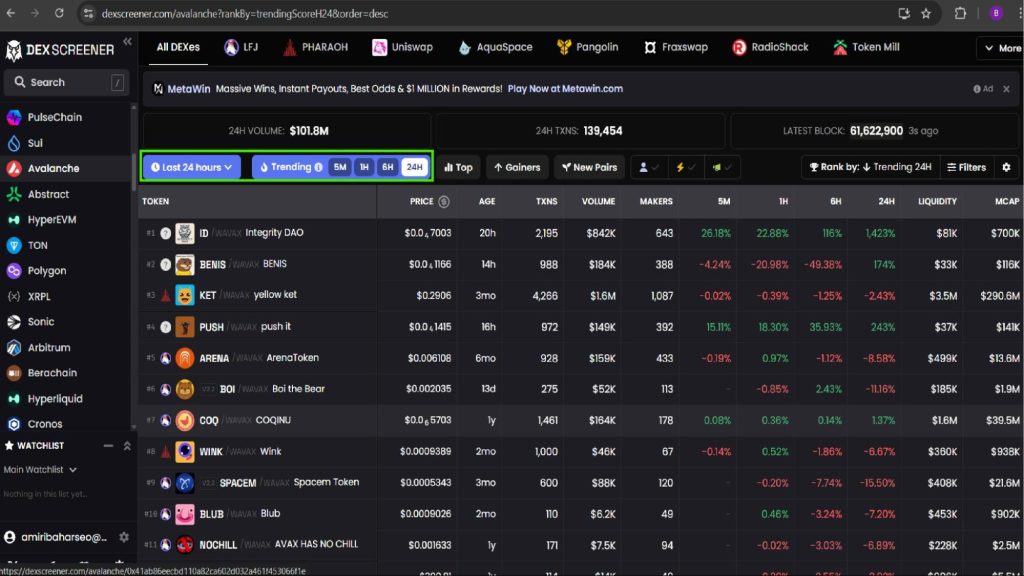Expand the Main Watchlist dropdown
Viewport: 1024px width, 576px height.
(40, 470)
